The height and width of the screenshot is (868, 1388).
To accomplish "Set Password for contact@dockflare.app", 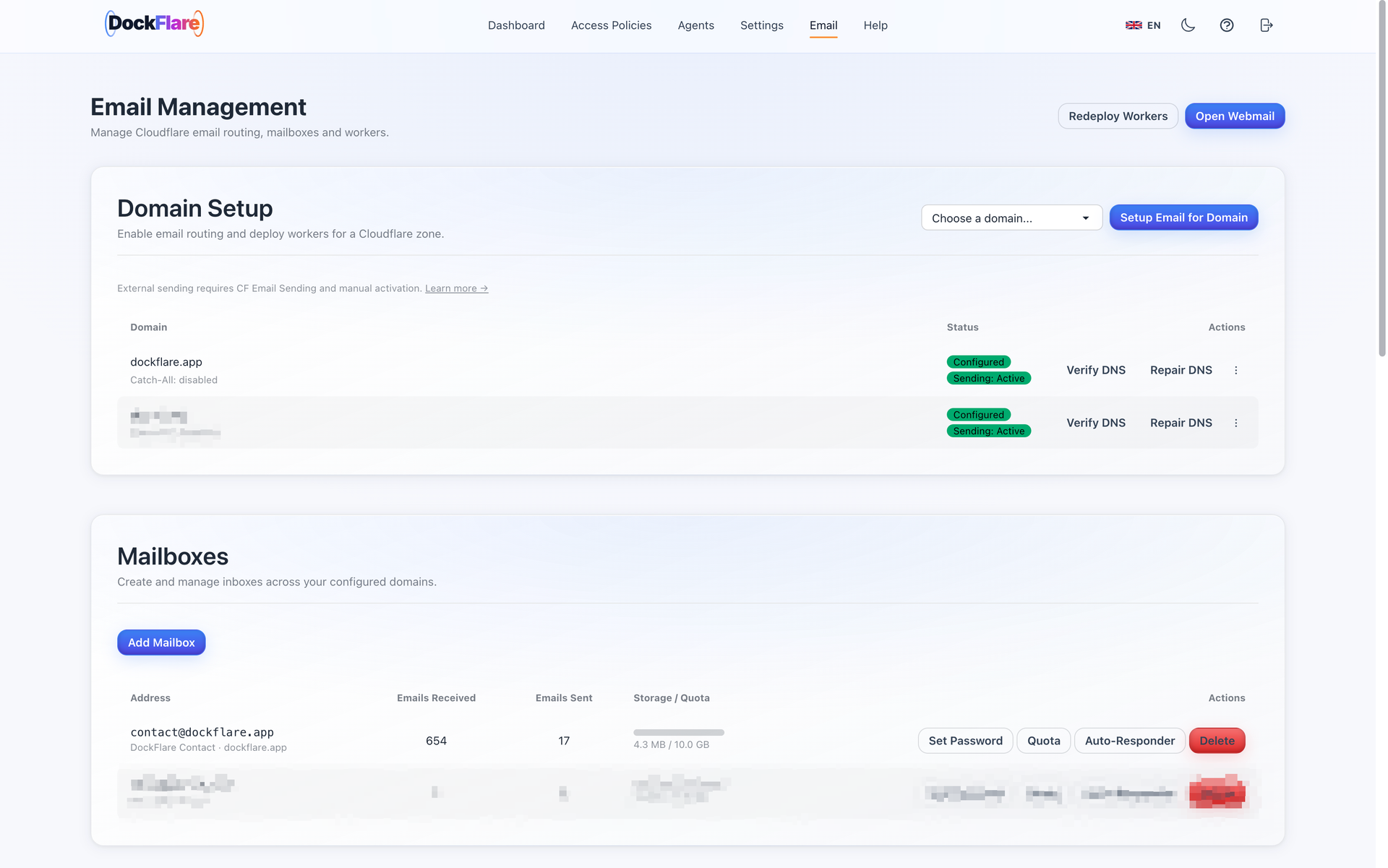I will (x=965, y=741).
